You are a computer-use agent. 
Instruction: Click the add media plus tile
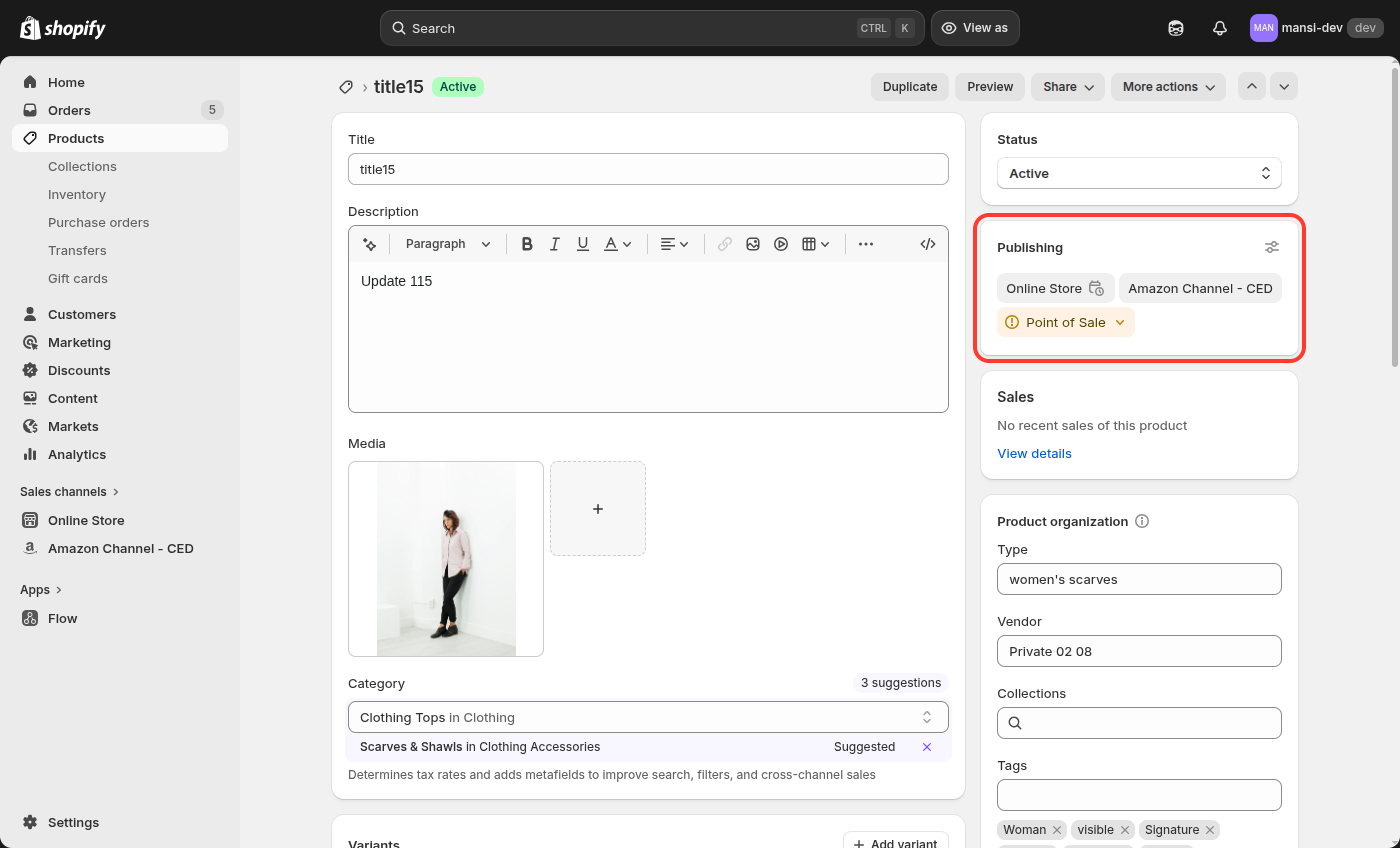(x=598, y=509)
